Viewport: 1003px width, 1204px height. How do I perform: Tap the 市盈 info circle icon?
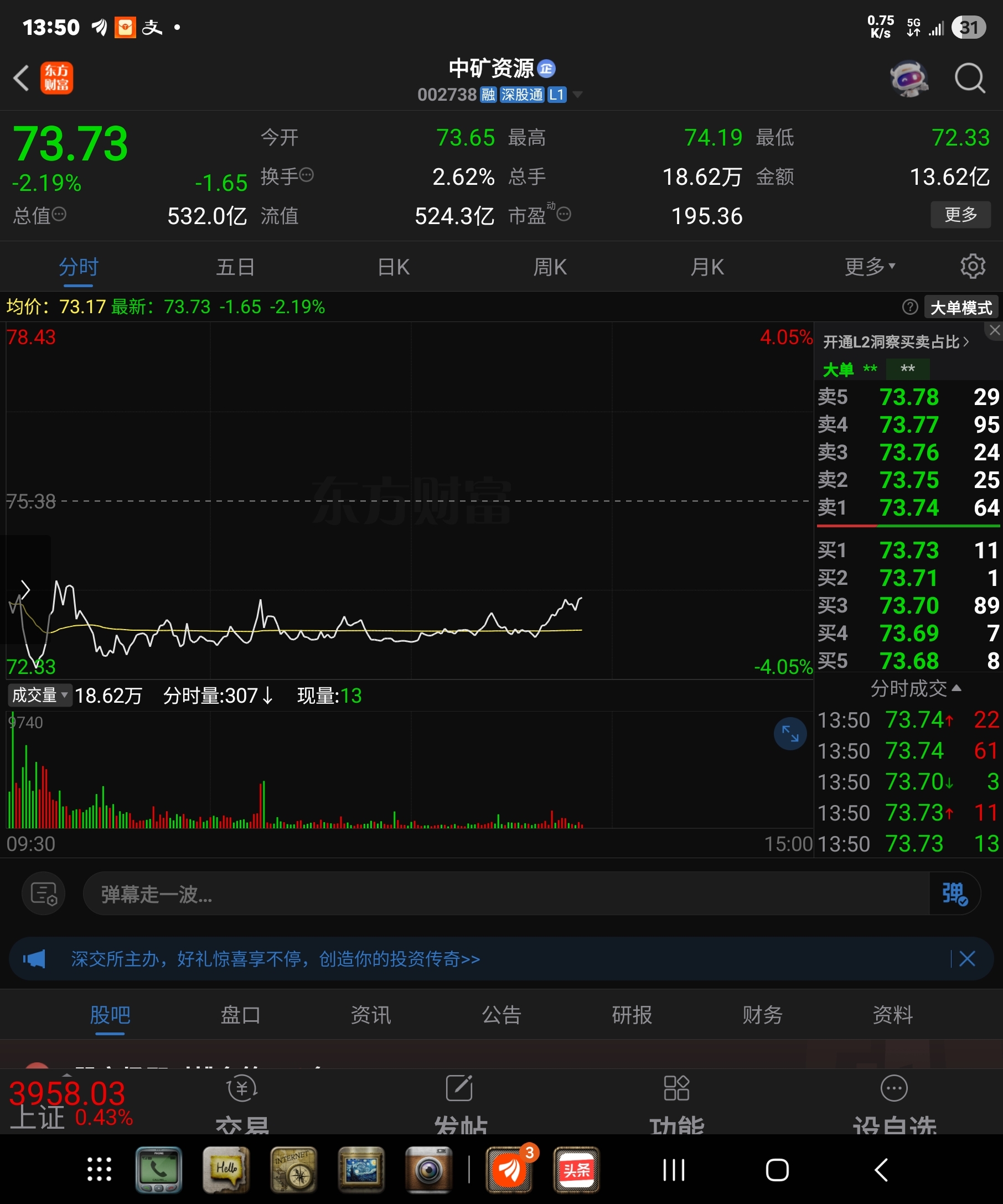click(564, 215)
